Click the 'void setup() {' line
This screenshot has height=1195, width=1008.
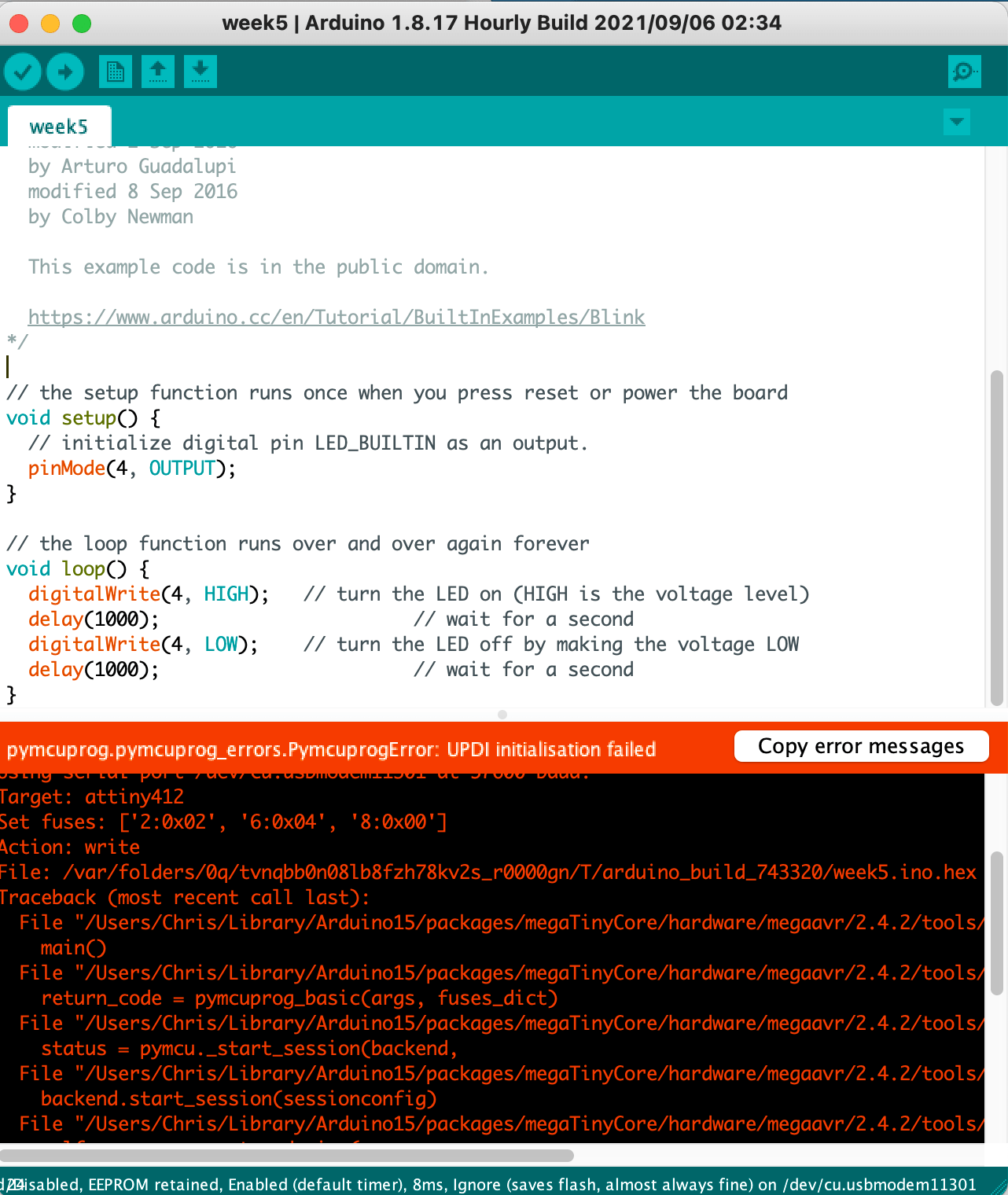point(84,417)
